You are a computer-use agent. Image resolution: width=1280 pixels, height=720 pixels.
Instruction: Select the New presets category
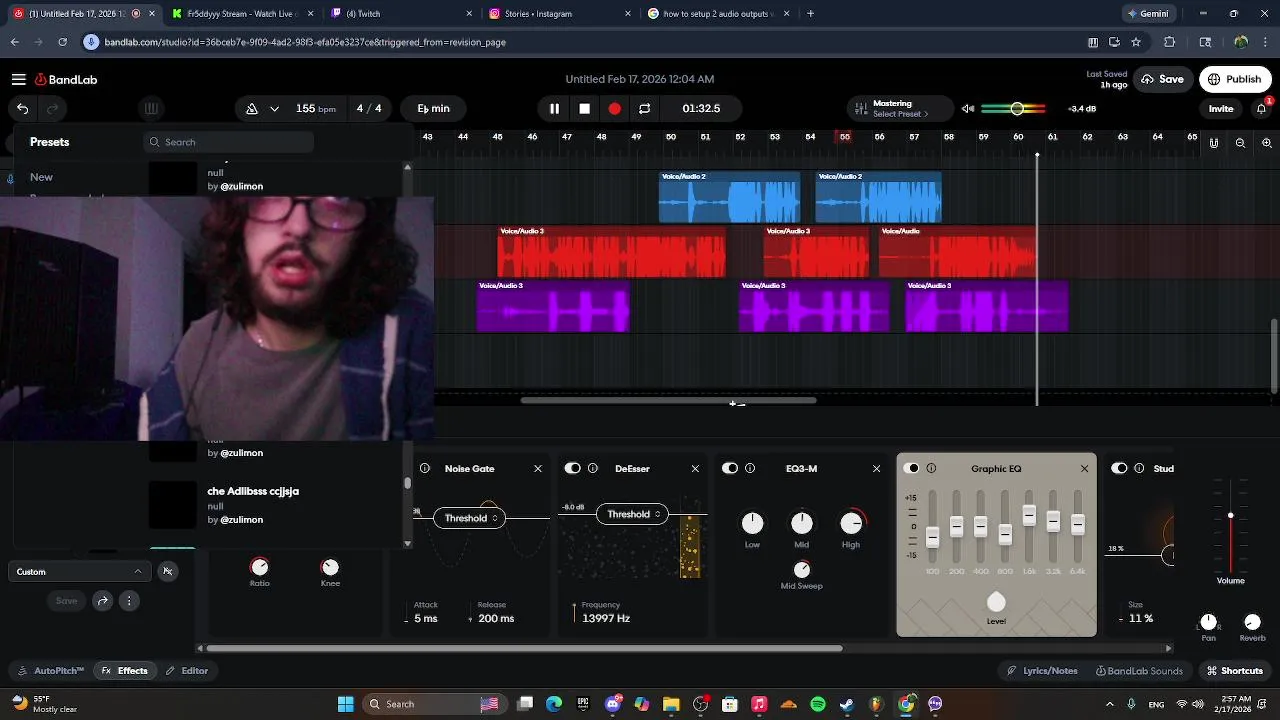point(41,177)
